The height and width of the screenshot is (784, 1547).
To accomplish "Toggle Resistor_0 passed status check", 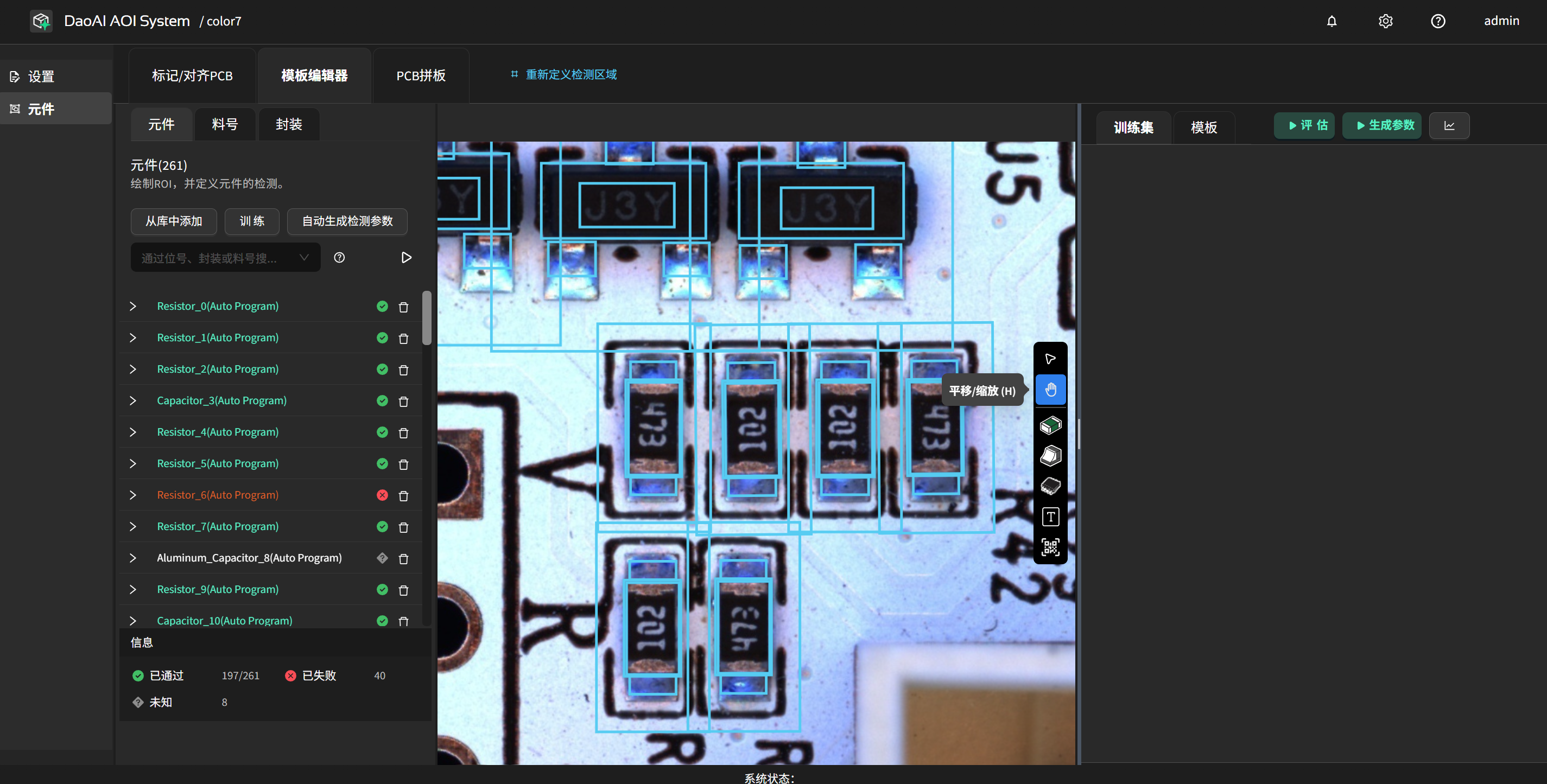I will pos(382,306).
